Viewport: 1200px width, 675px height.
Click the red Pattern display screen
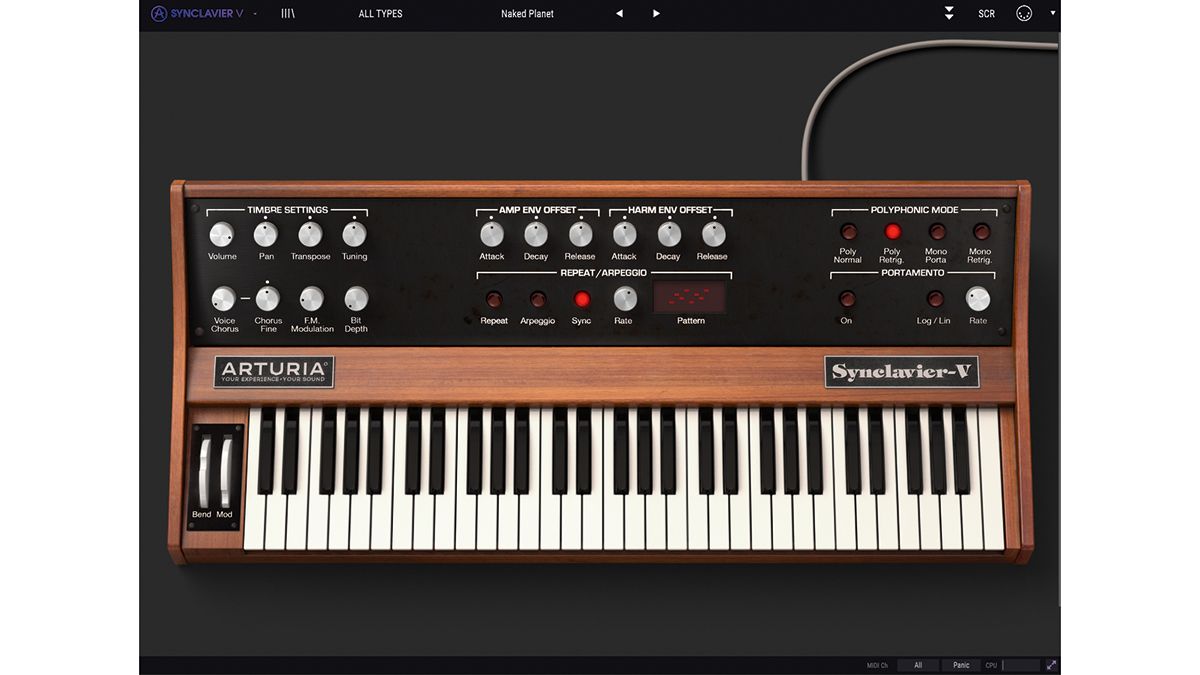coord(688,296)
